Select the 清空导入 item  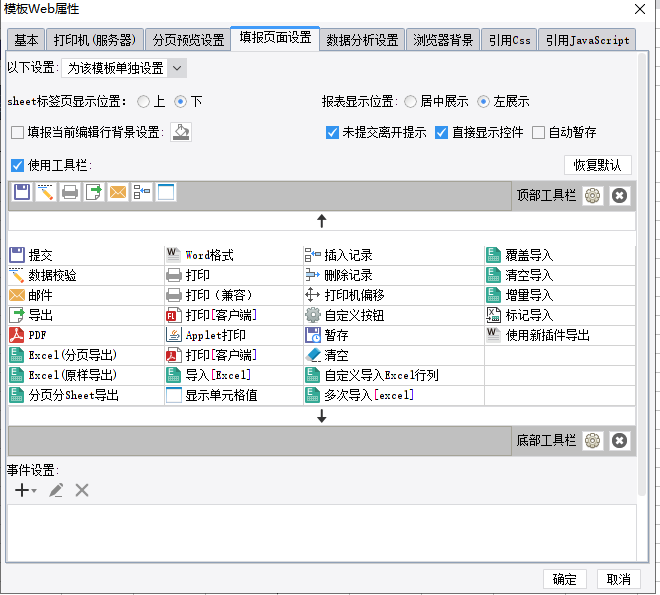pos(560,275)
